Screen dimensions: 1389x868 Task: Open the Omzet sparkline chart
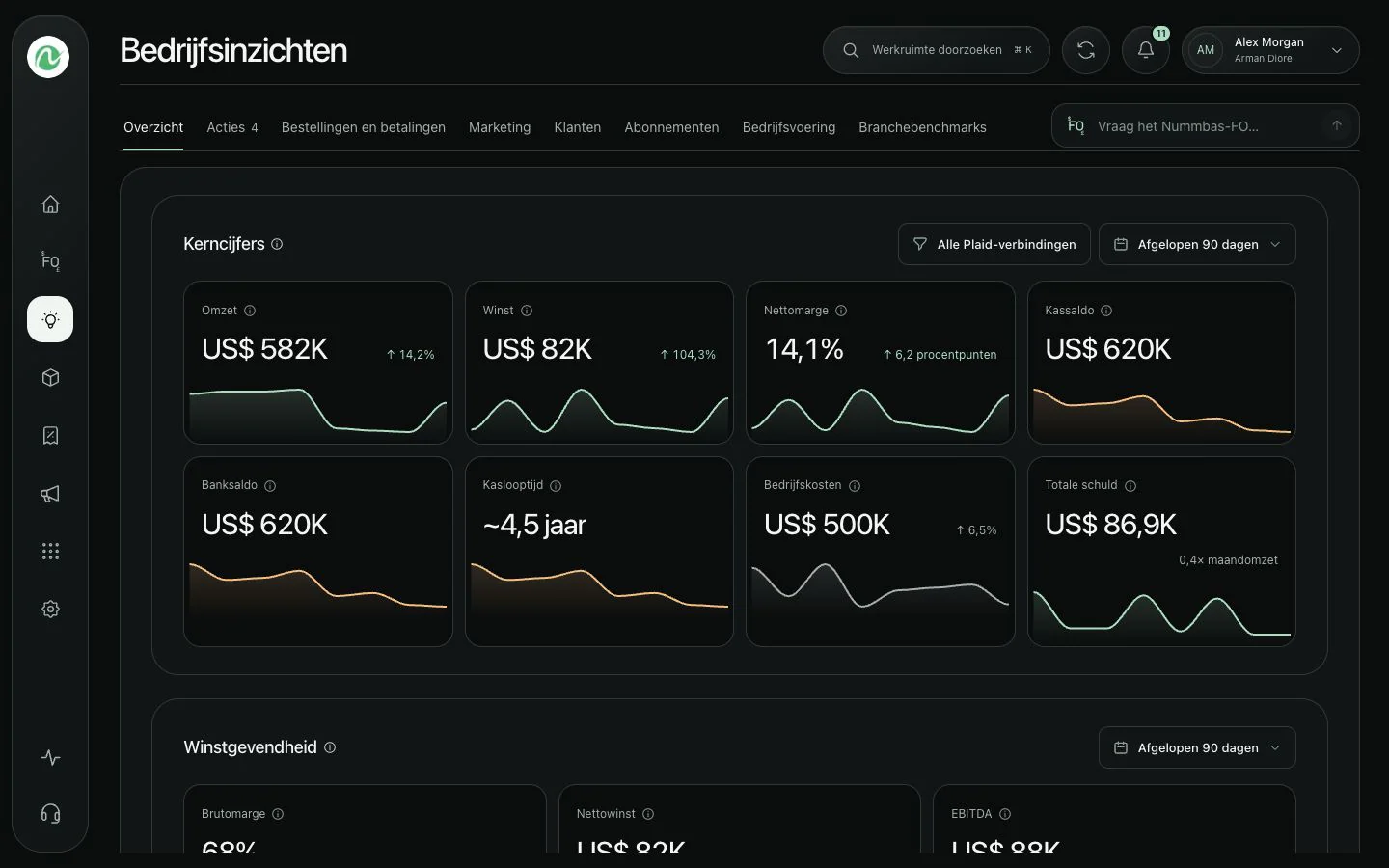(318, 413)
